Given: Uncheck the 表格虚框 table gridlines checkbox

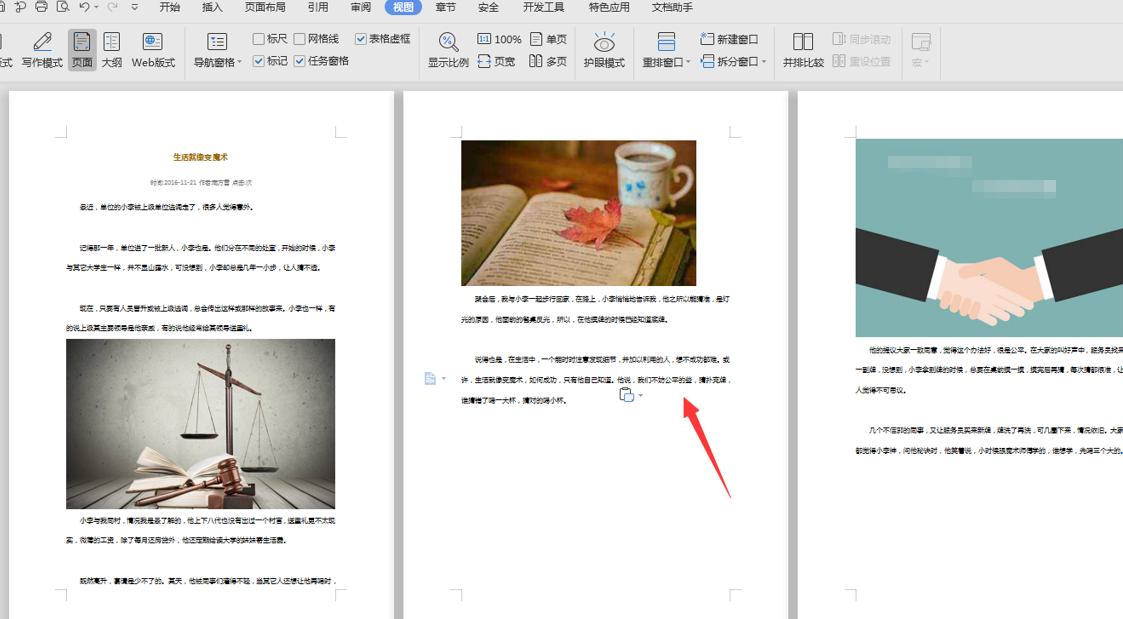Looking at the screenshot, I should [361, 39].
